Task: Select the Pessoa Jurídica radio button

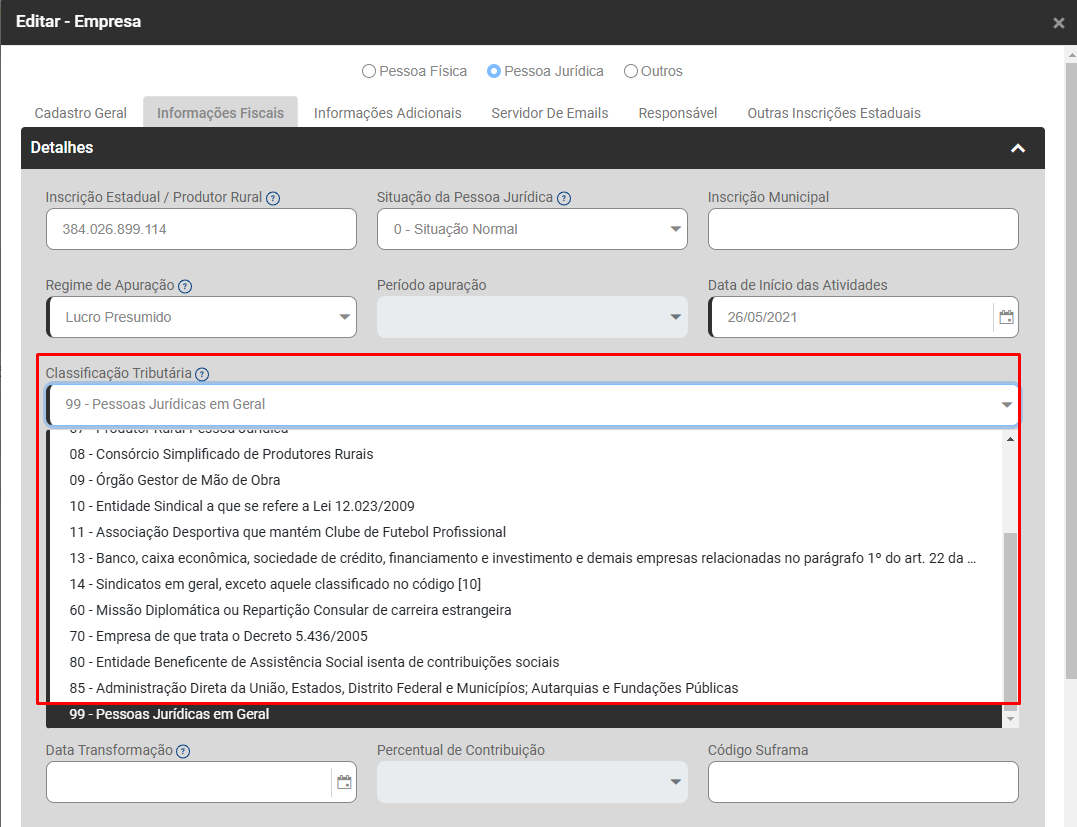Action: (494, 71)
